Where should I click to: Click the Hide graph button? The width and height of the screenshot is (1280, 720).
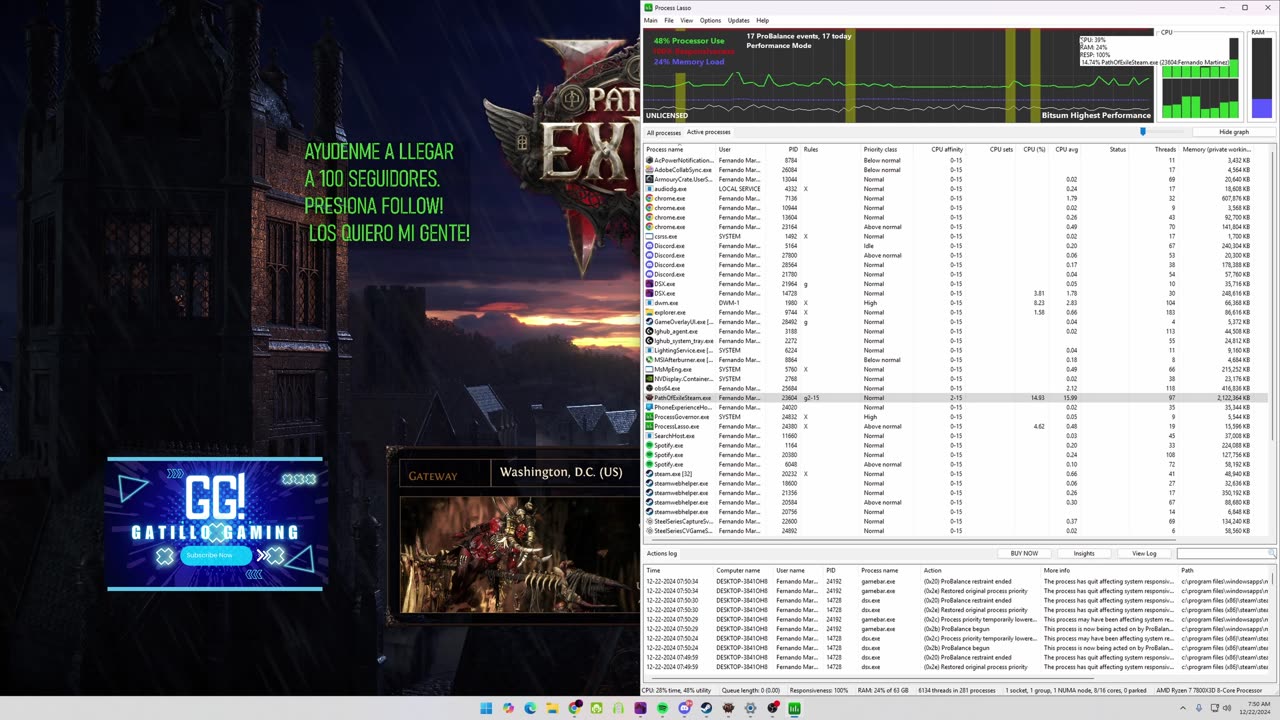tap(1233, 132)
